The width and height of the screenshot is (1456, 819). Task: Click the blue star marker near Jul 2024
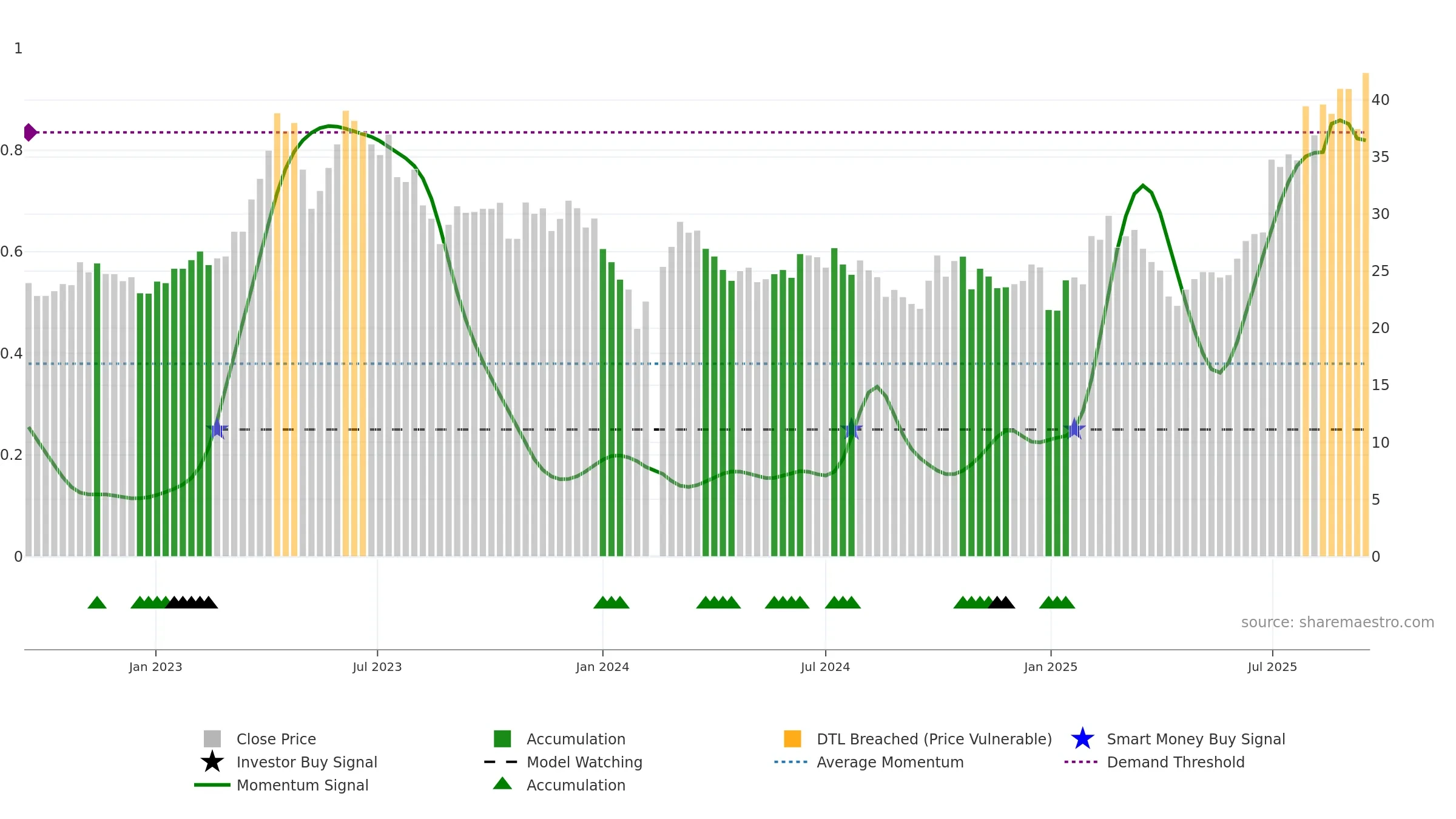pyautogui.click(x=851, y=429)
